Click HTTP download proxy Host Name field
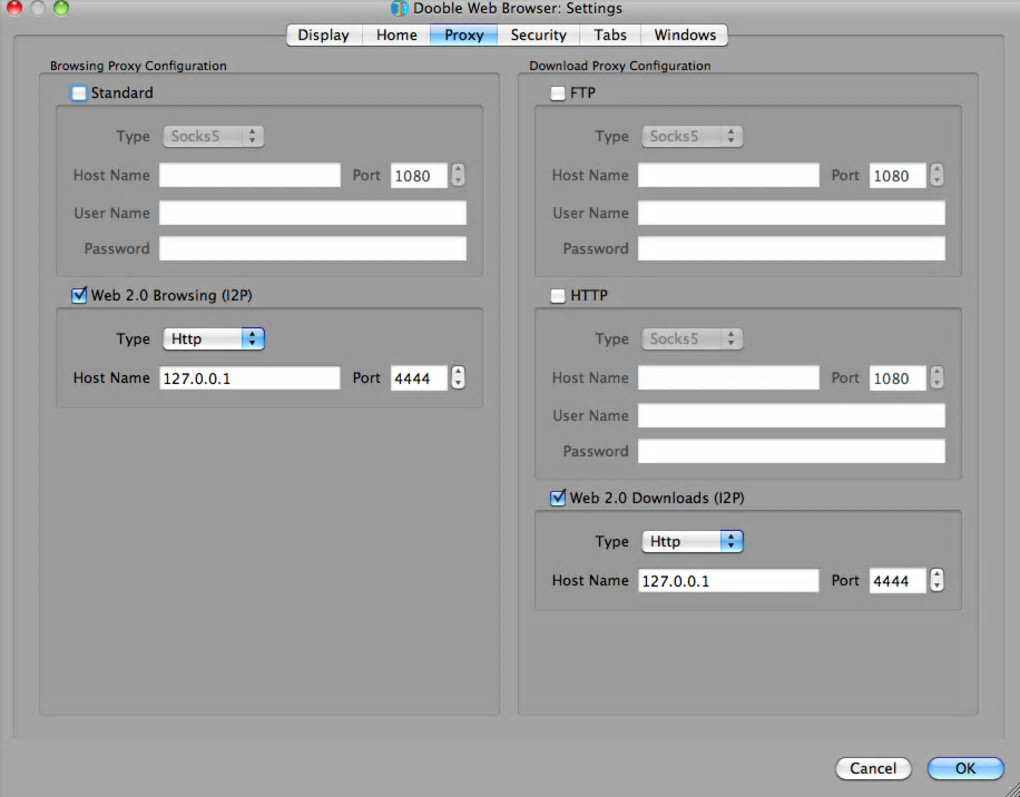This screenshot has width=1020, height=797. 729,378
